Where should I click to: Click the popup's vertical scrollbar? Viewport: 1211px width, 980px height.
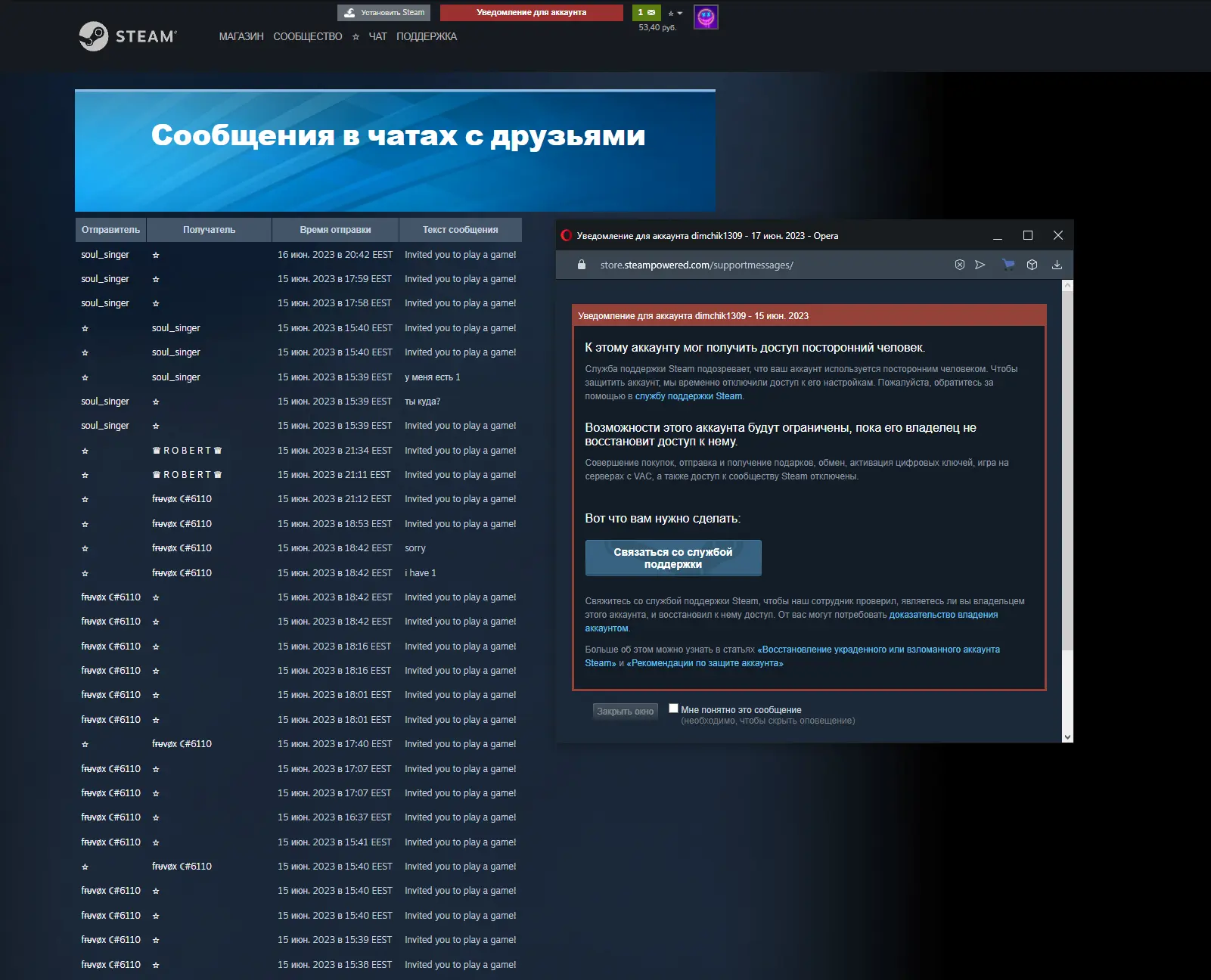pos(1067,469)
